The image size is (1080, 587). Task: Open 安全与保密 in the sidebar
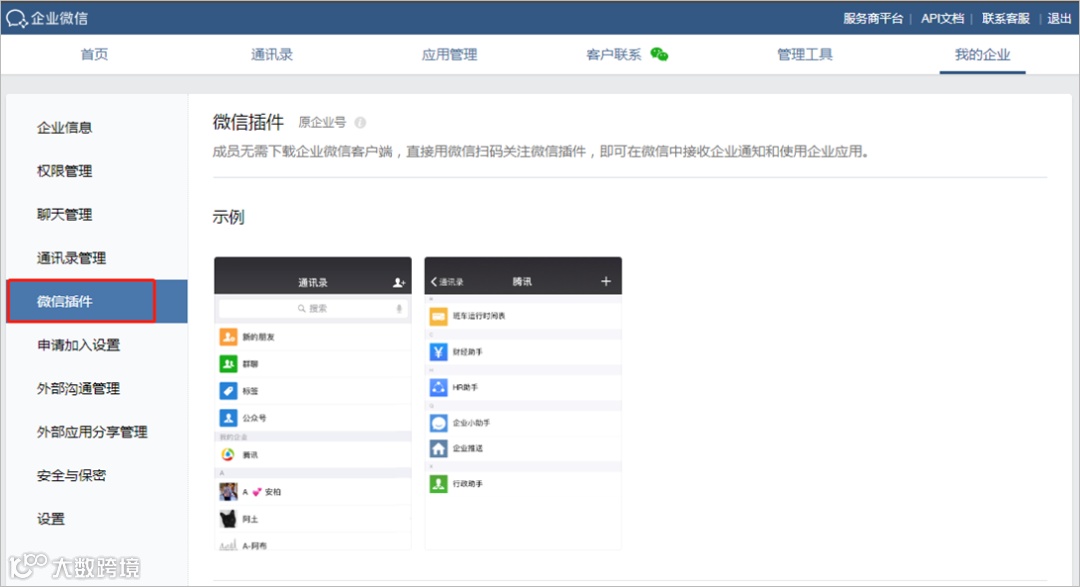click(x=72, y=475)
